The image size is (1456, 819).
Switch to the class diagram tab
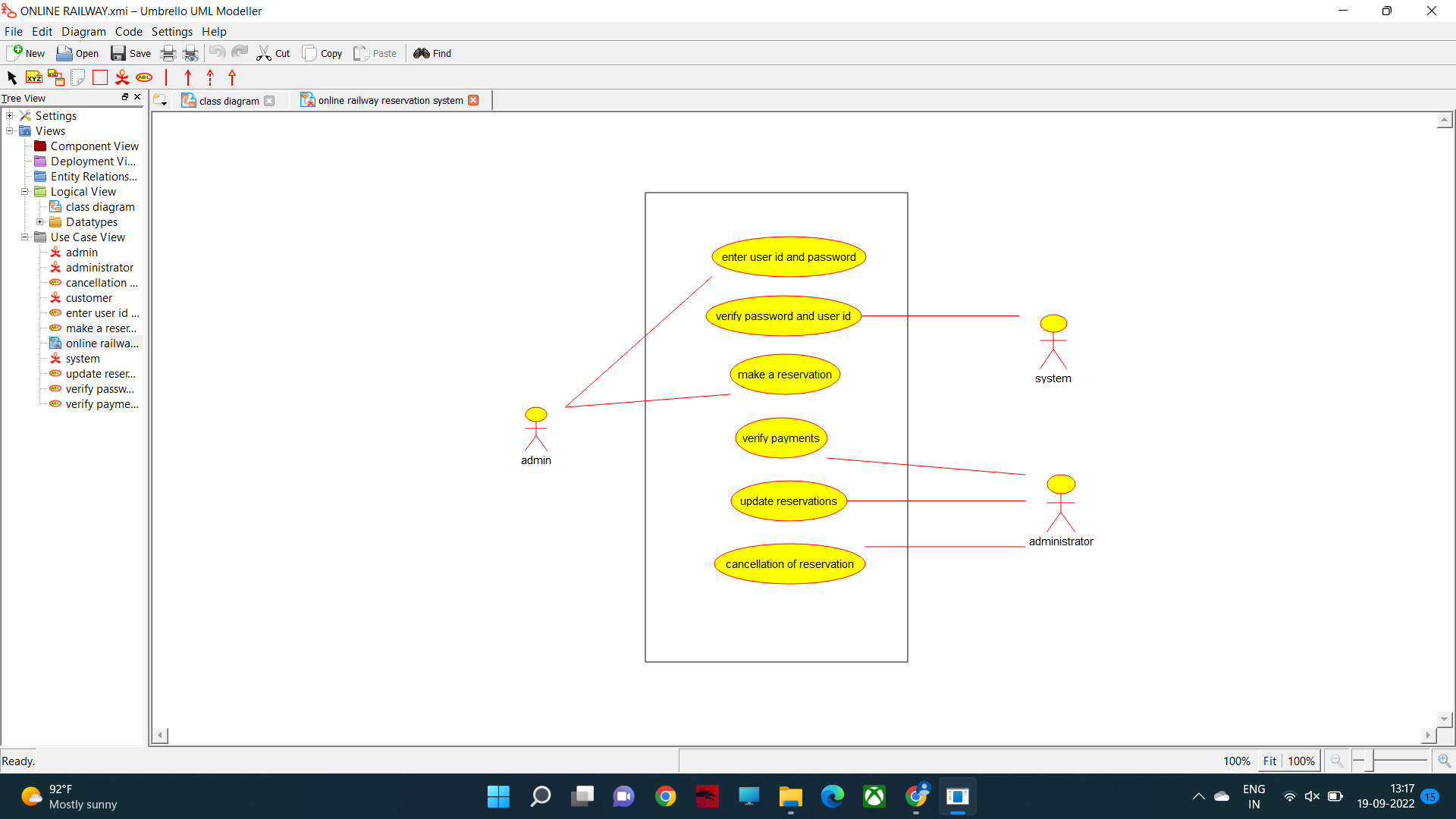tap(228, 101)
